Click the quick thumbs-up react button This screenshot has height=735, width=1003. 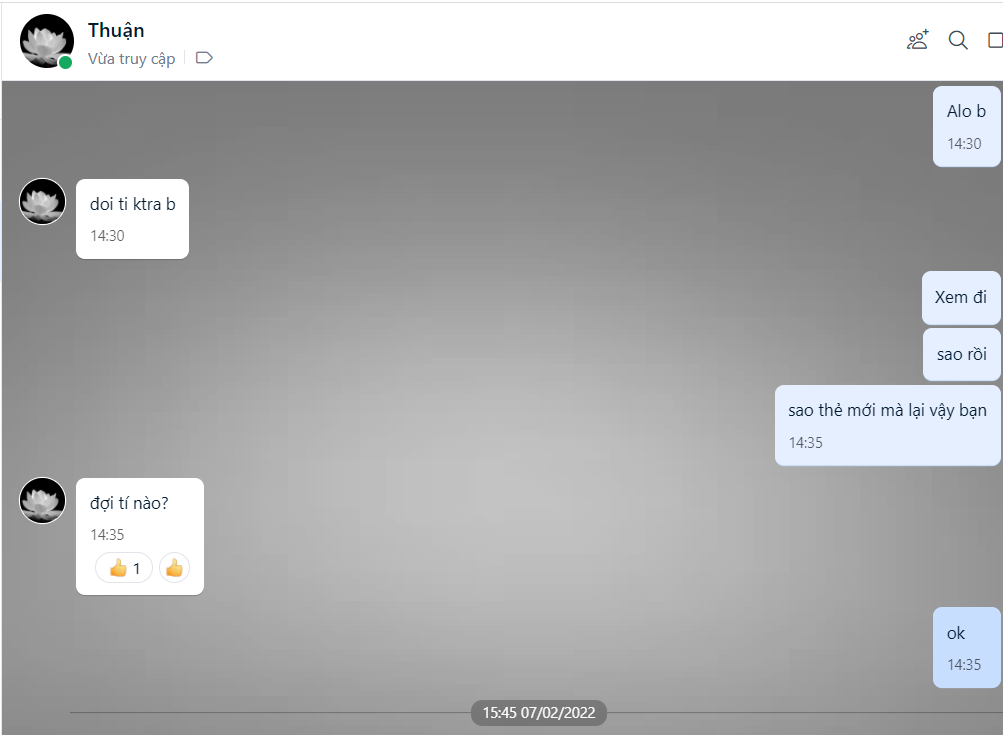coord(174,568)
